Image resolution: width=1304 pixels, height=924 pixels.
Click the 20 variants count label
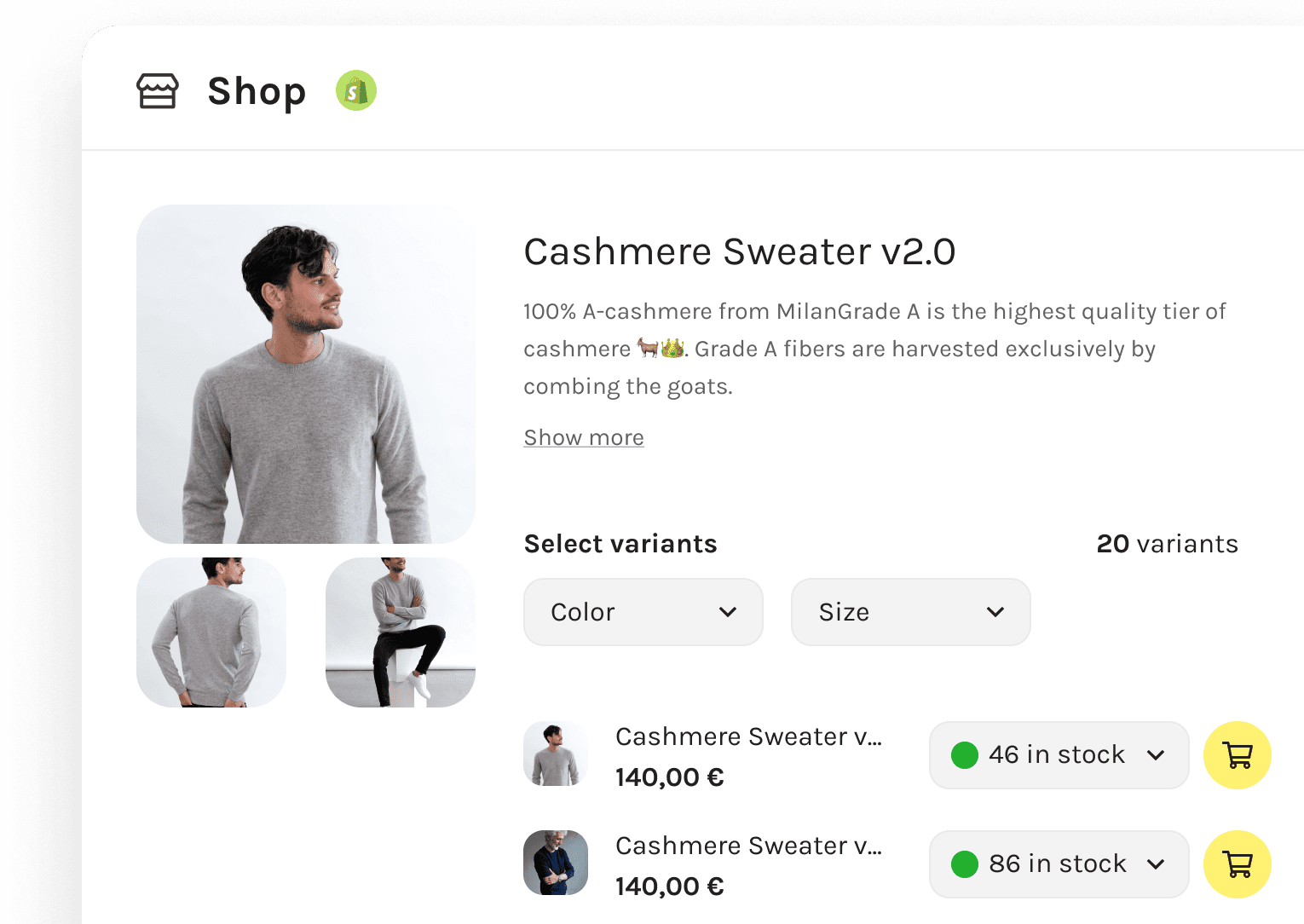click(x=1167, y=544)
